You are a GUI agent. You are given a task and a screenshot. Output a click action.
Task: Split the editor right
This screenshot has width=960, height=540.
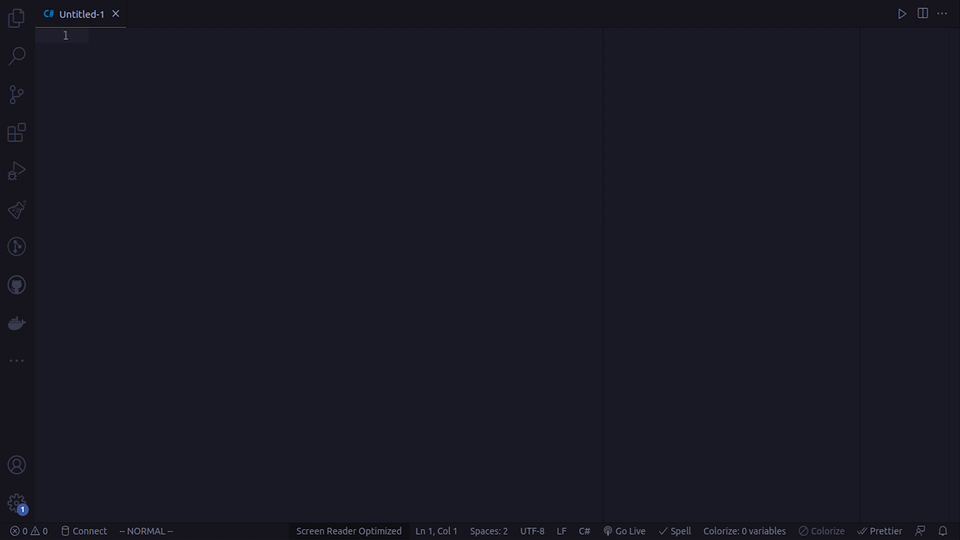pyautogui.click(x=923, y=13)
